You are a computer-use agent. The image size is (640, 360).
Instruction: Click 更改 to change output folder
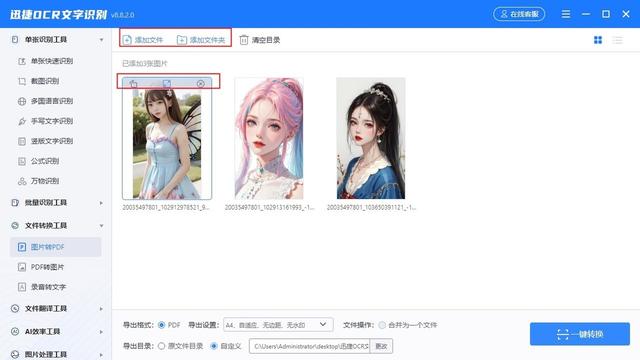(381, 346)
